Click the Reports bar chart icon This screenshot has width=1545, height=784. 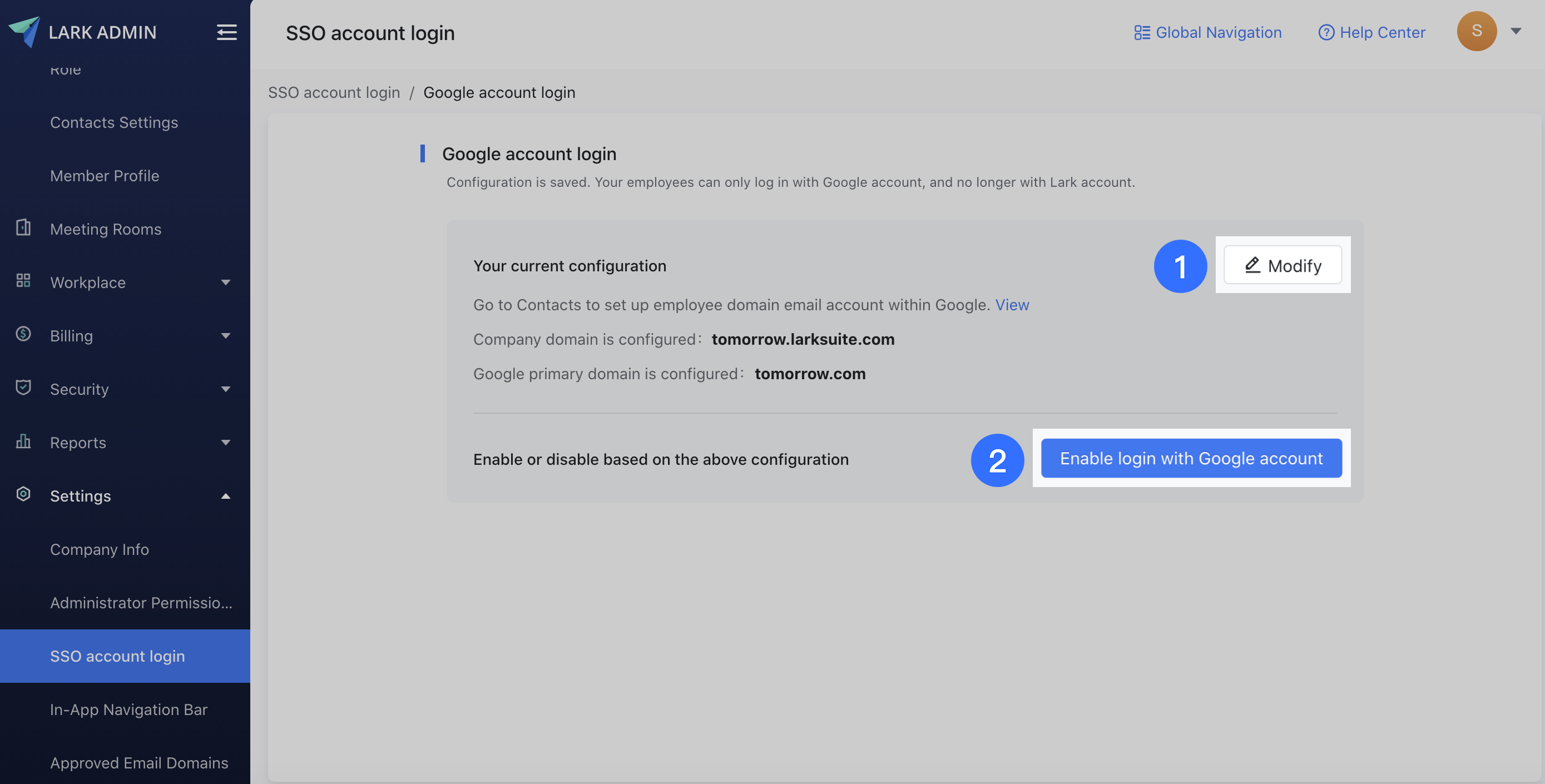click(23, 441)
